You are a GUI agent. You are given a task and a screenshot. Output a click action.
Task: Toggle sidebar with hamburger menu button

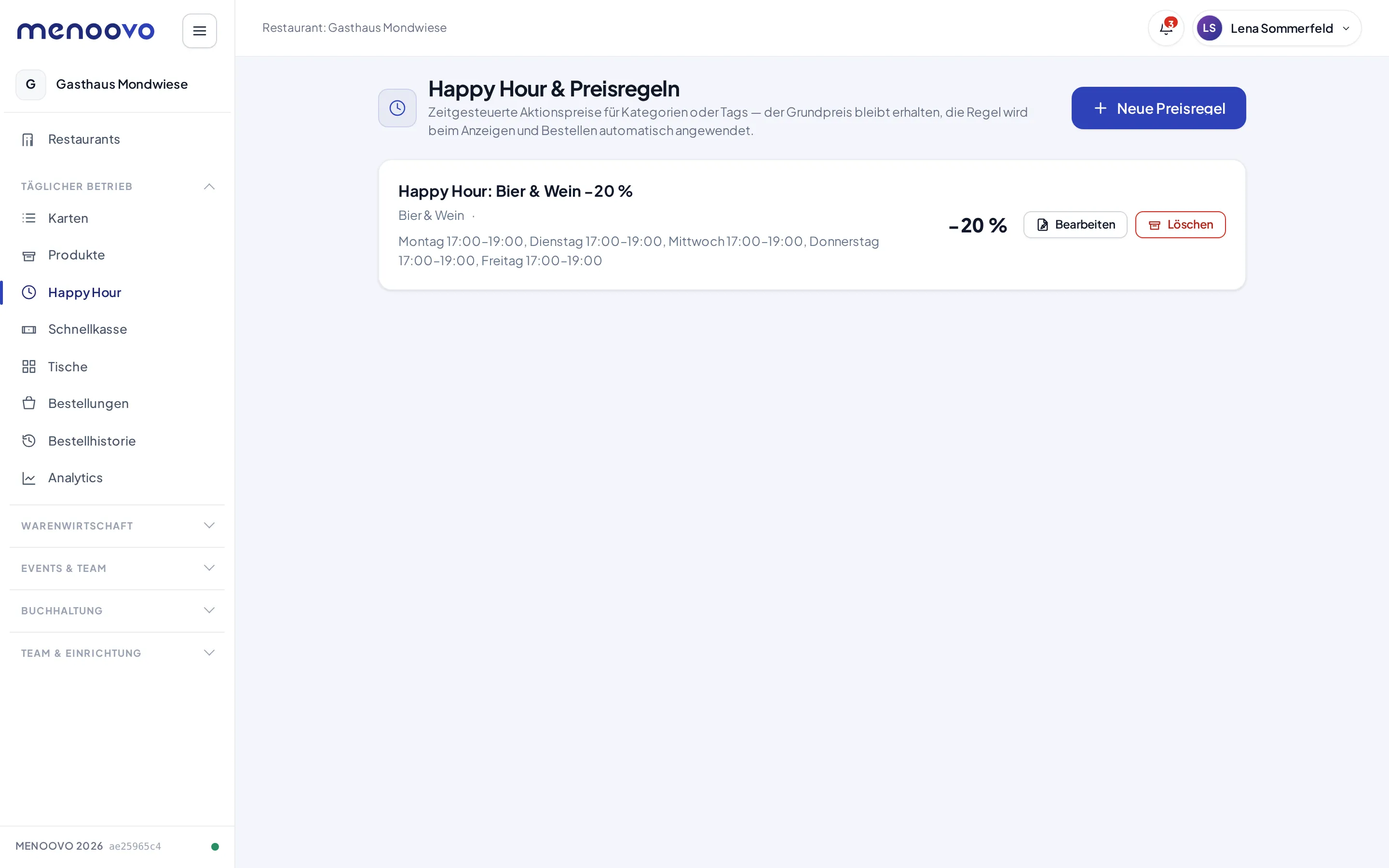coord(199,31)
